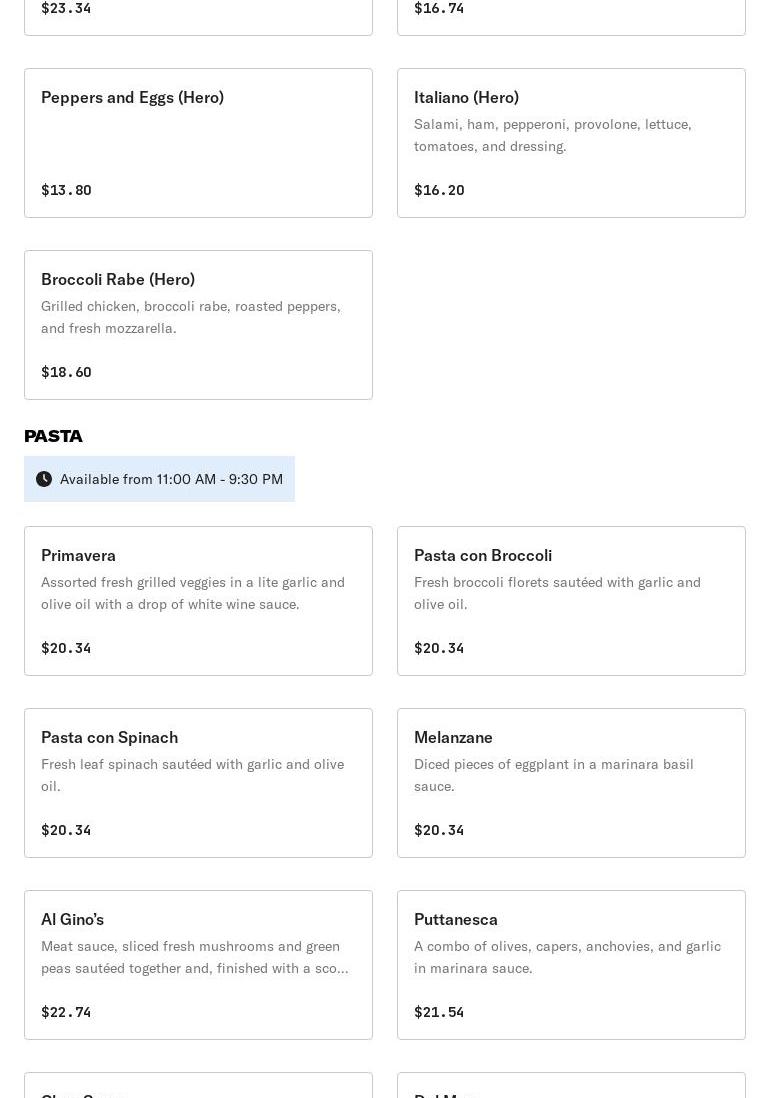Select the Pasta con Spinach title
The width and height of the screenshot is (770, 1098).
point(109,737)
